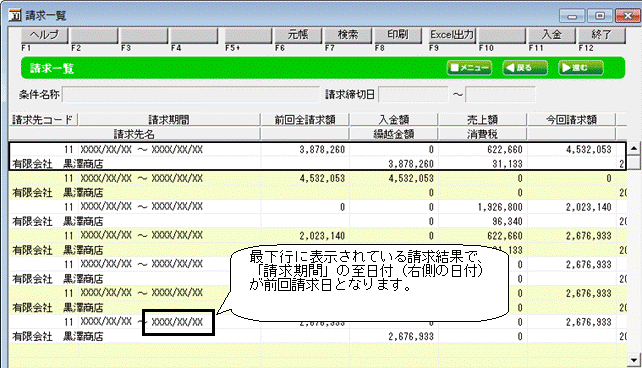The image size is (642, 368).
Task: Click the scrollbar down arrow
Action: point(634,360)
